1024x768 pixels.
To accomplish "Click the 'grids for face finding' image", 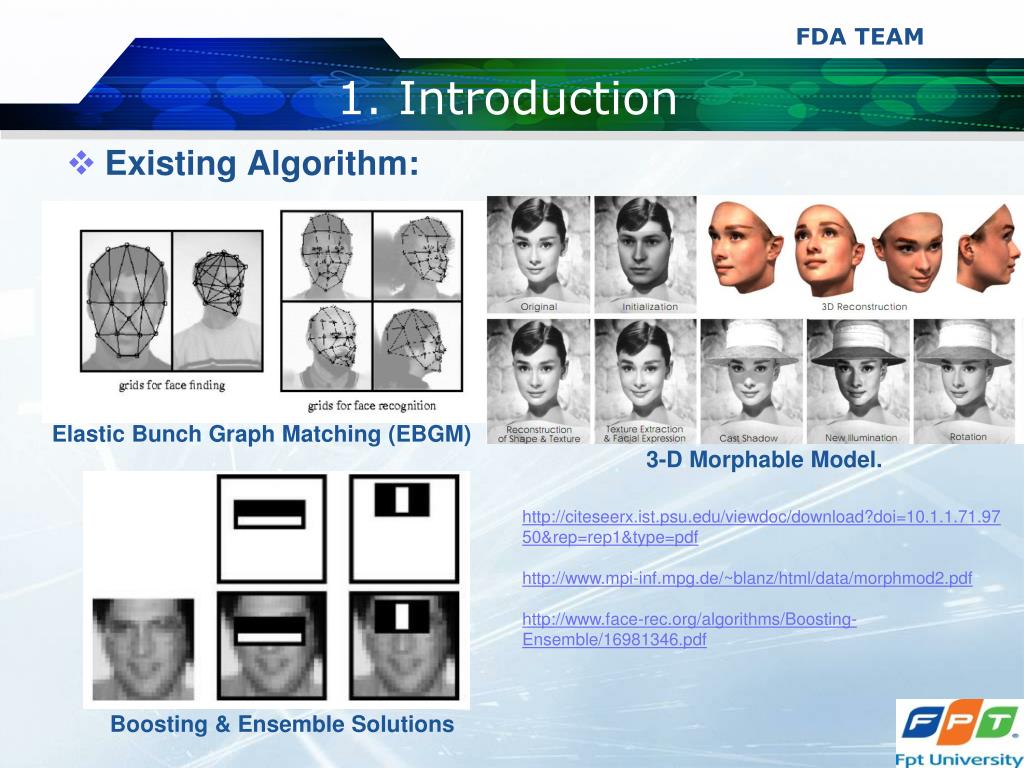I will [172, 300].
